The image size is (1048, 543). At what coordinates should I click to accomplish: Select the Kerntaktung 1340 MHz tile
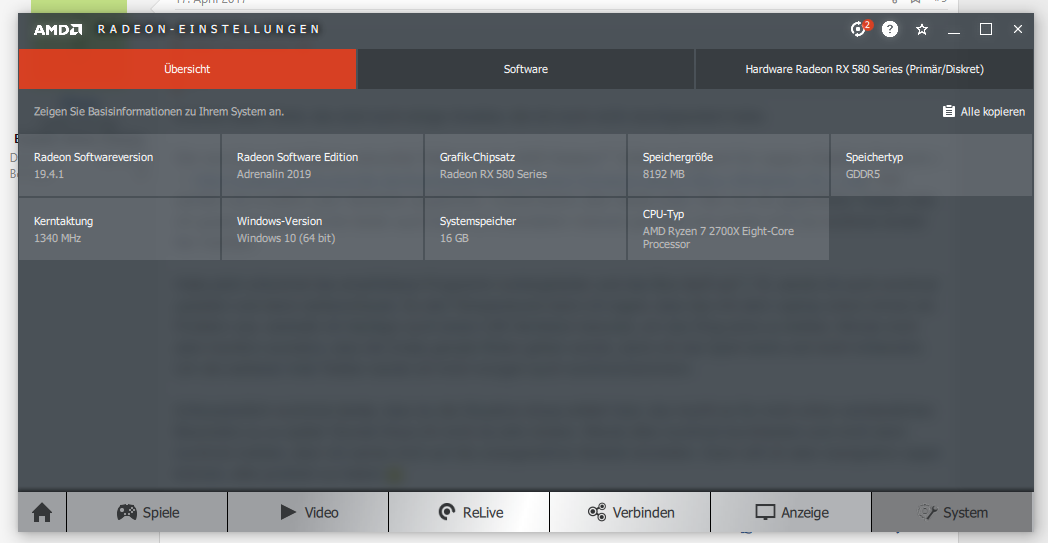click(x=120, y=229)
